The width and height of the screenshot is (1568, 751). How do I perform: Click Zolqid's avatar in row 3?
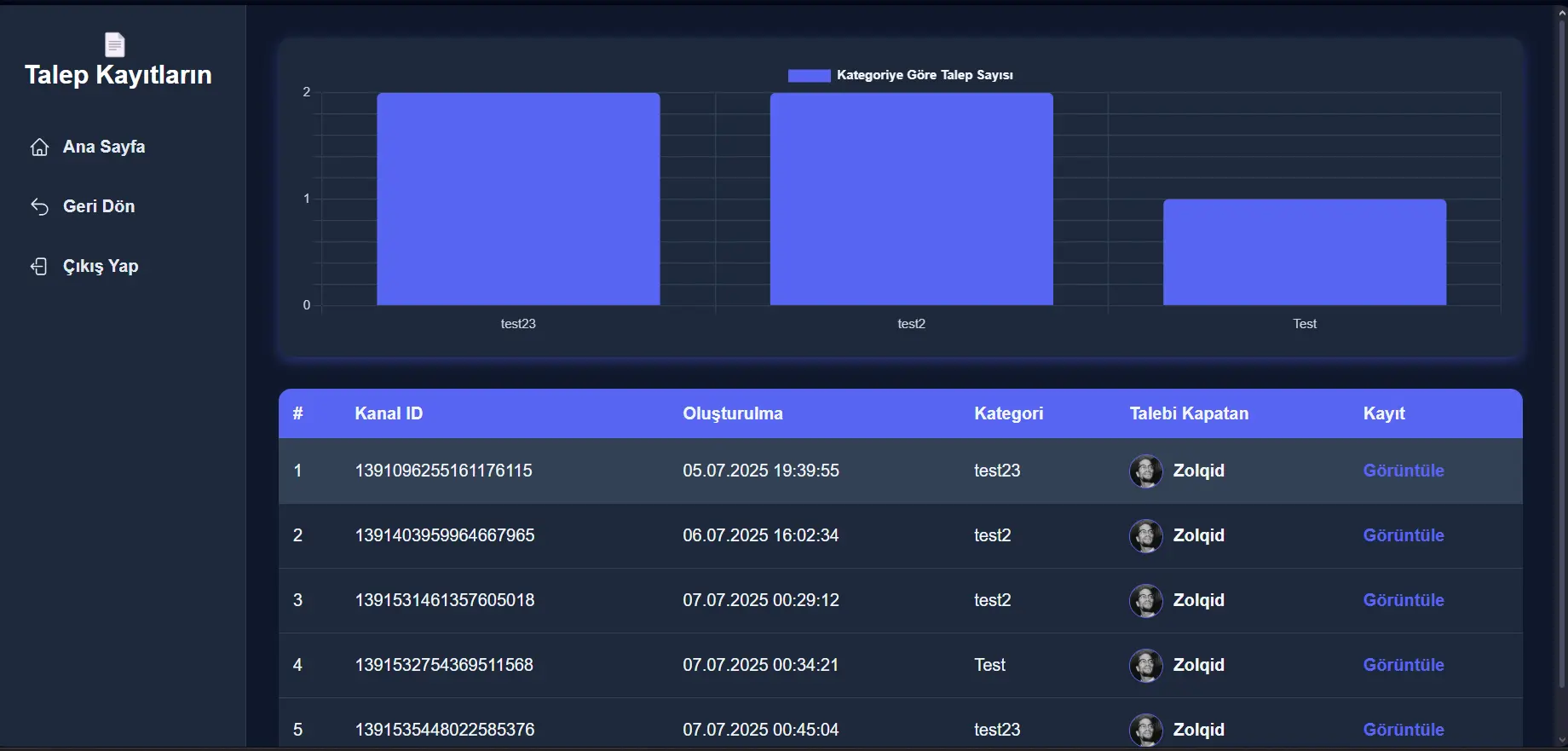click(x=1145, y=600)
